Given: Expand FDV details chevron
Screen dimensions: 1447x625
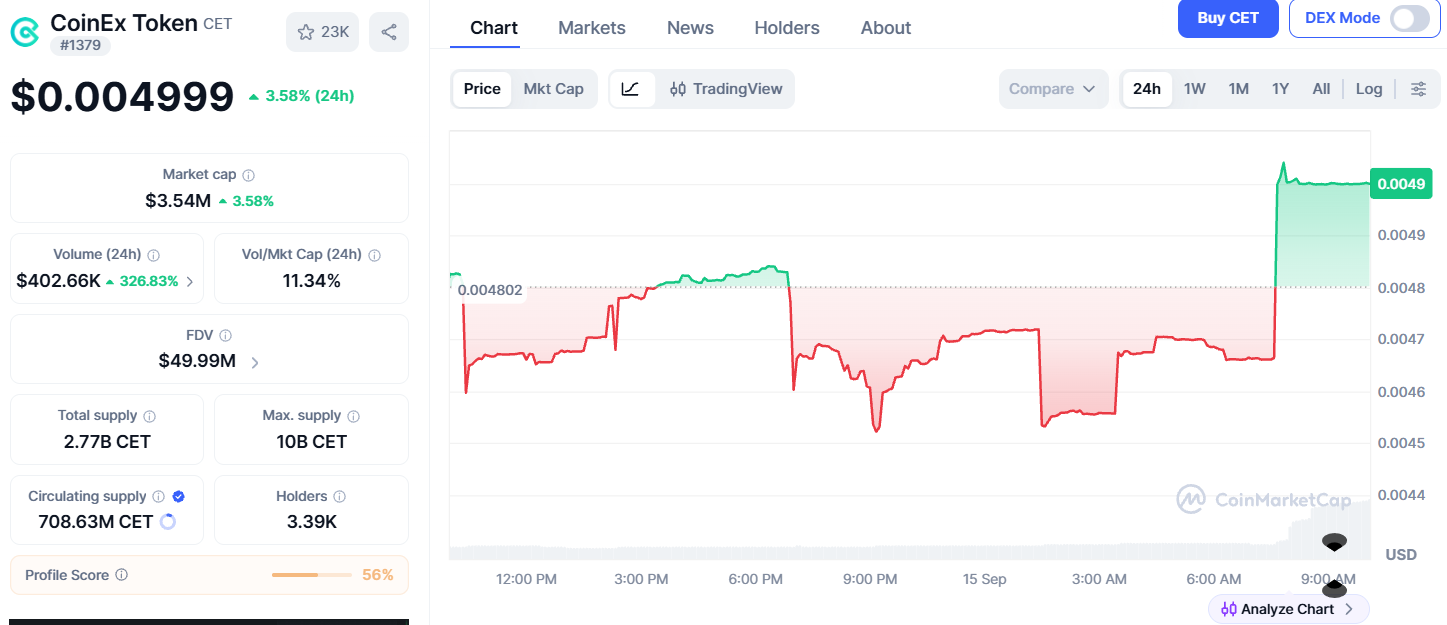Looking at the screenshot, I should [x=255, y=362].
